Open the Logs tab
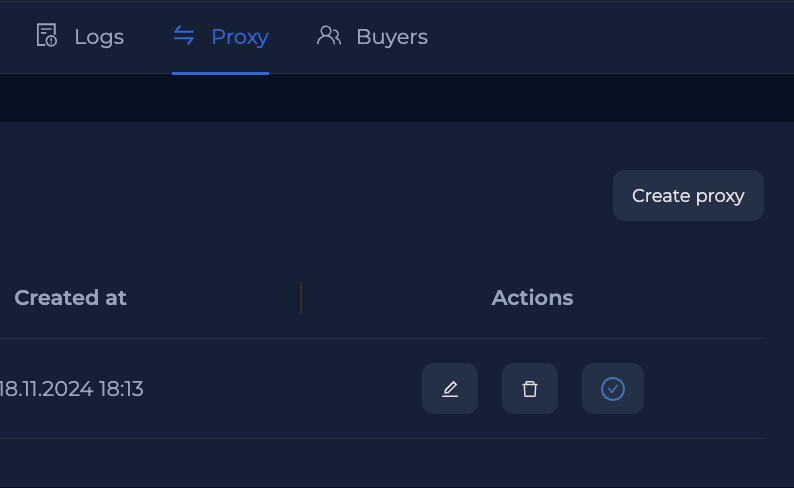Viewport: 794px width, 488px height. tap(99, 37)
